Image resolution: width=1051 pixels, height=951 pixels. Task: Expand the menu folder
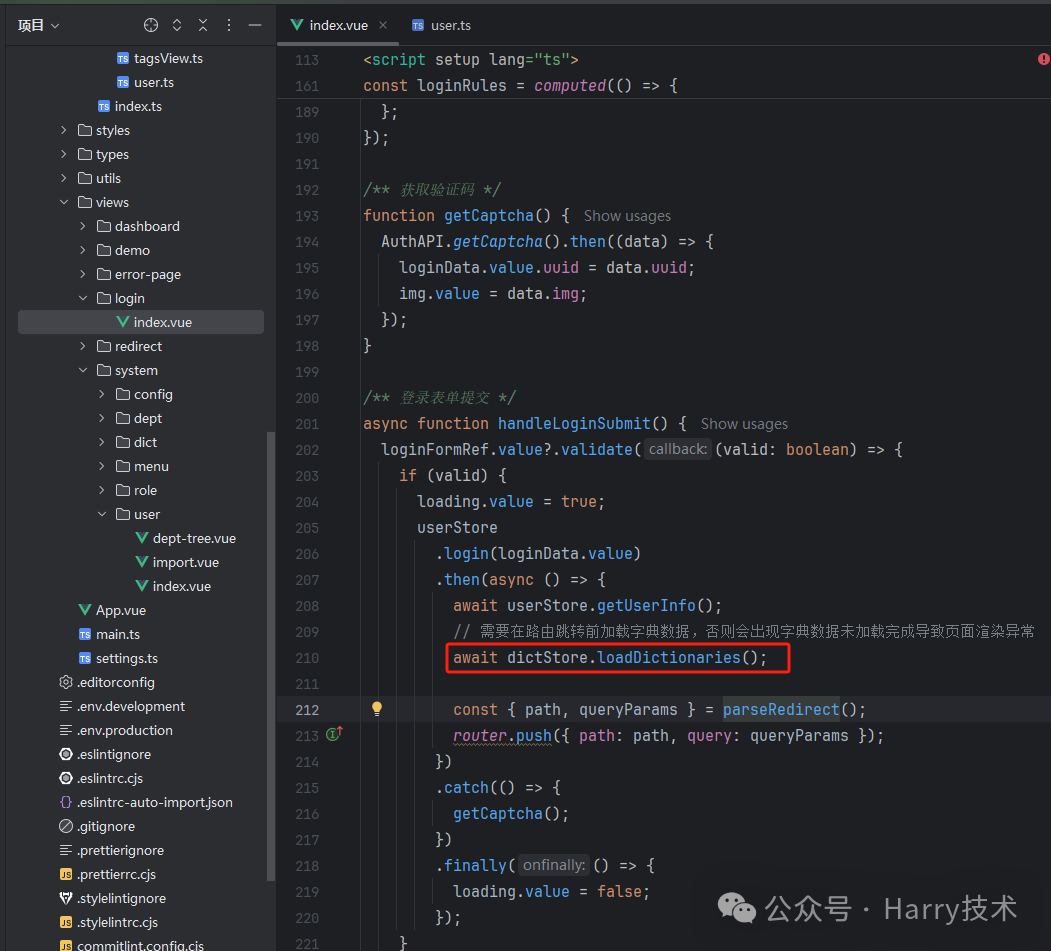[102, 466]
